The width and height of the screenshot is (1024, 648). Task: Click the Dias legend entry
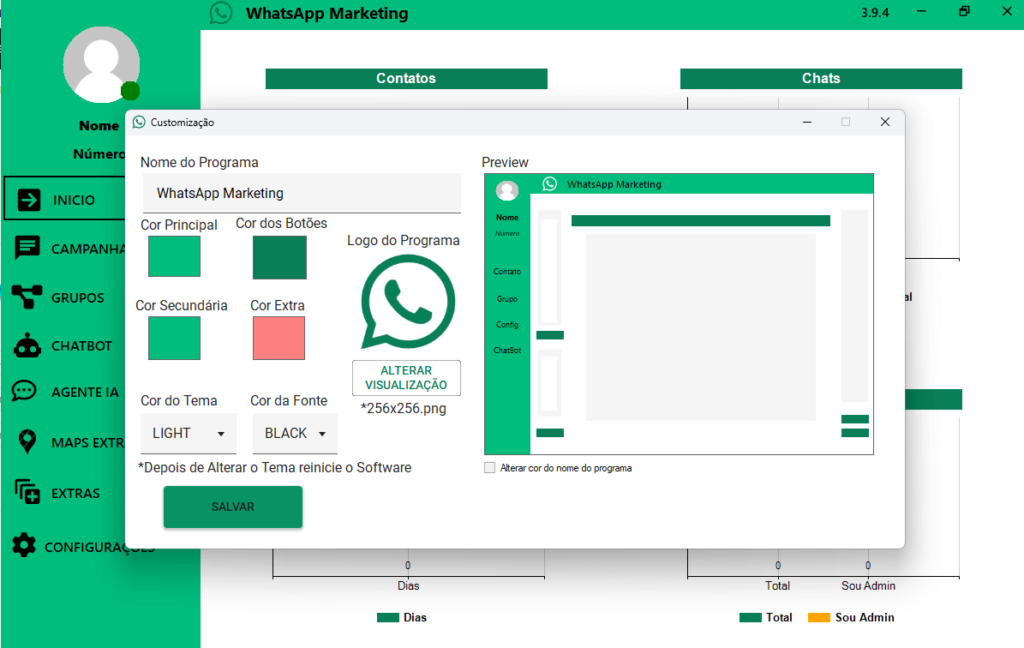[402, 617]
